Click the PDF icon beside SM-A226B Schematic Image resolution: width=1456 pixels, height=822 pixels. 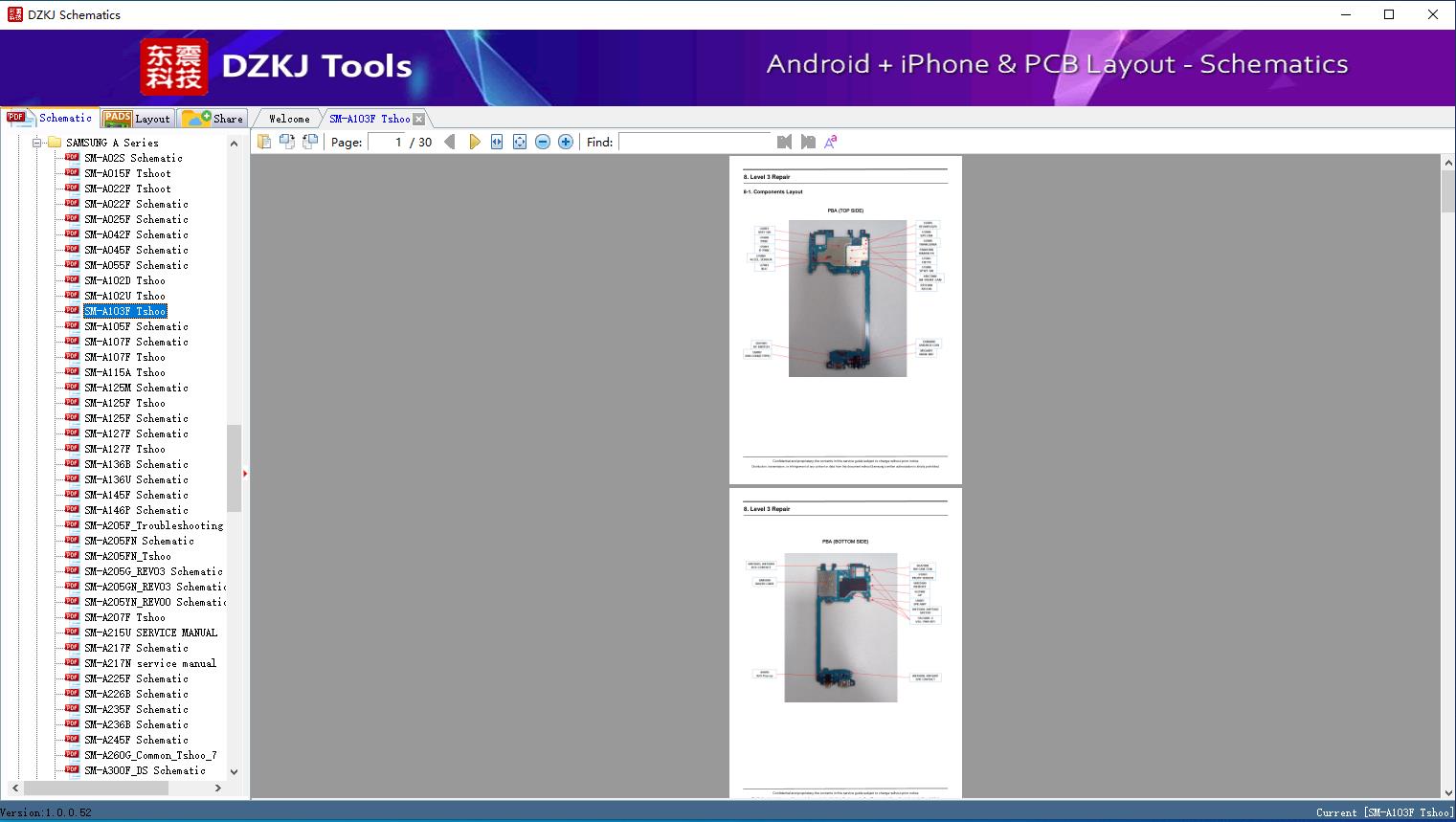[72, 693]
